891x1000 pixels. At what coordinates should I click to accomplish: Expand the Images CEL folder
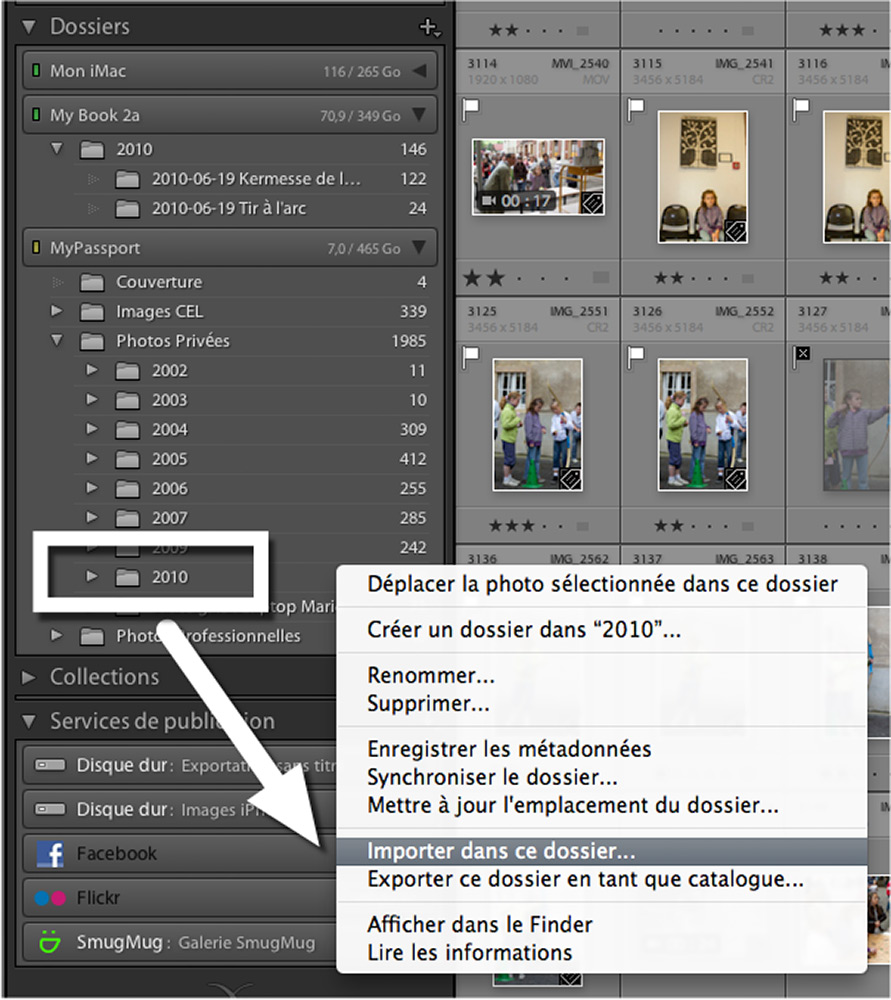(57, 311)
